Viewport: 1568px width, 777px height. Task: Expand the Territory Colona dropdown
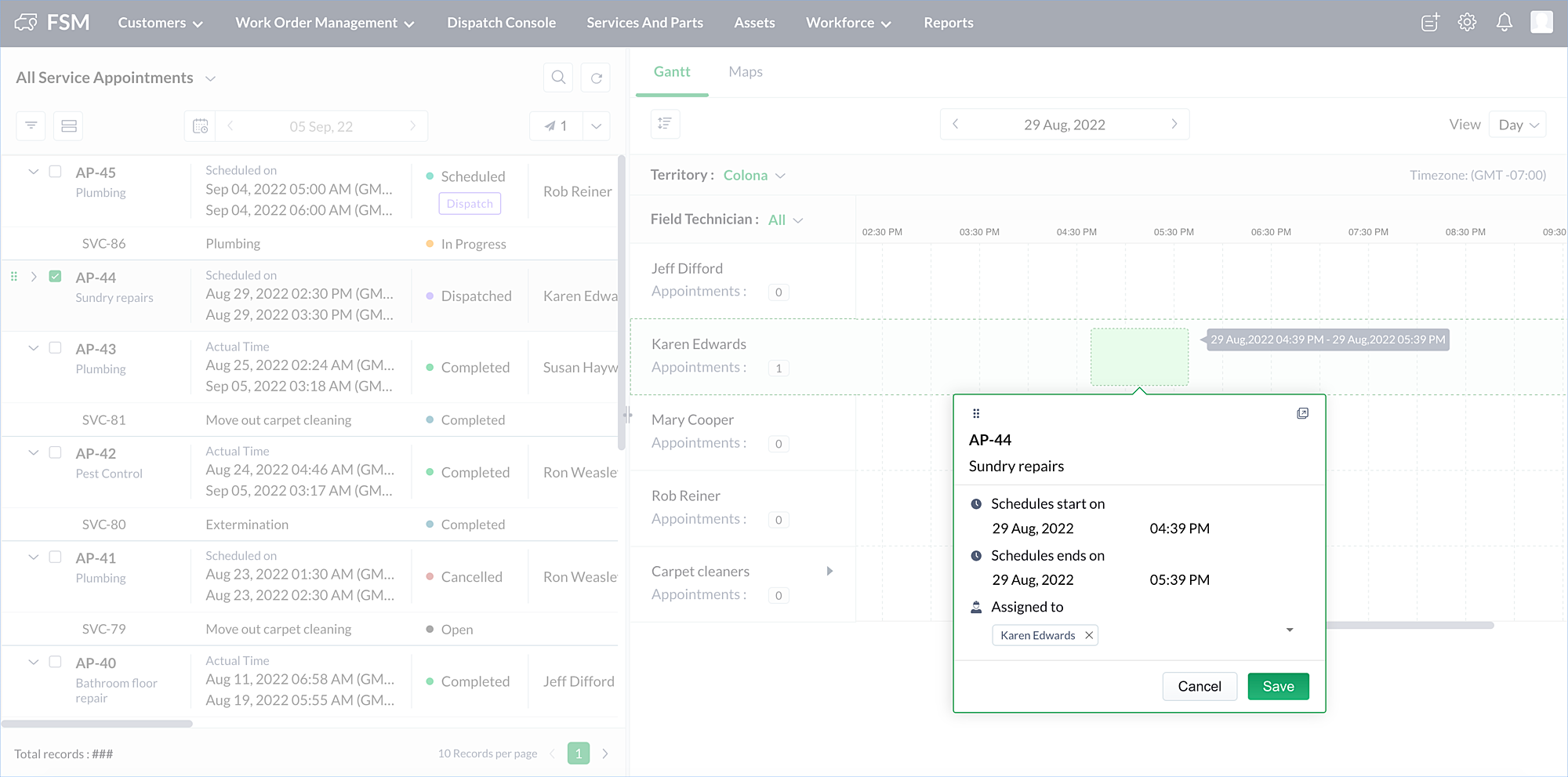753,176
